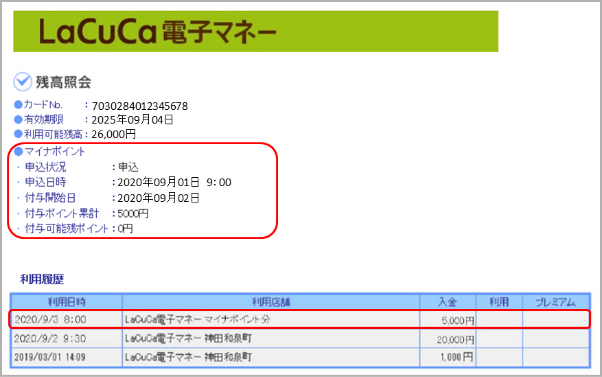The width and height of the screenshot is (602, 377).
Task: Click the カードNo. label
Action: (43, 105)
